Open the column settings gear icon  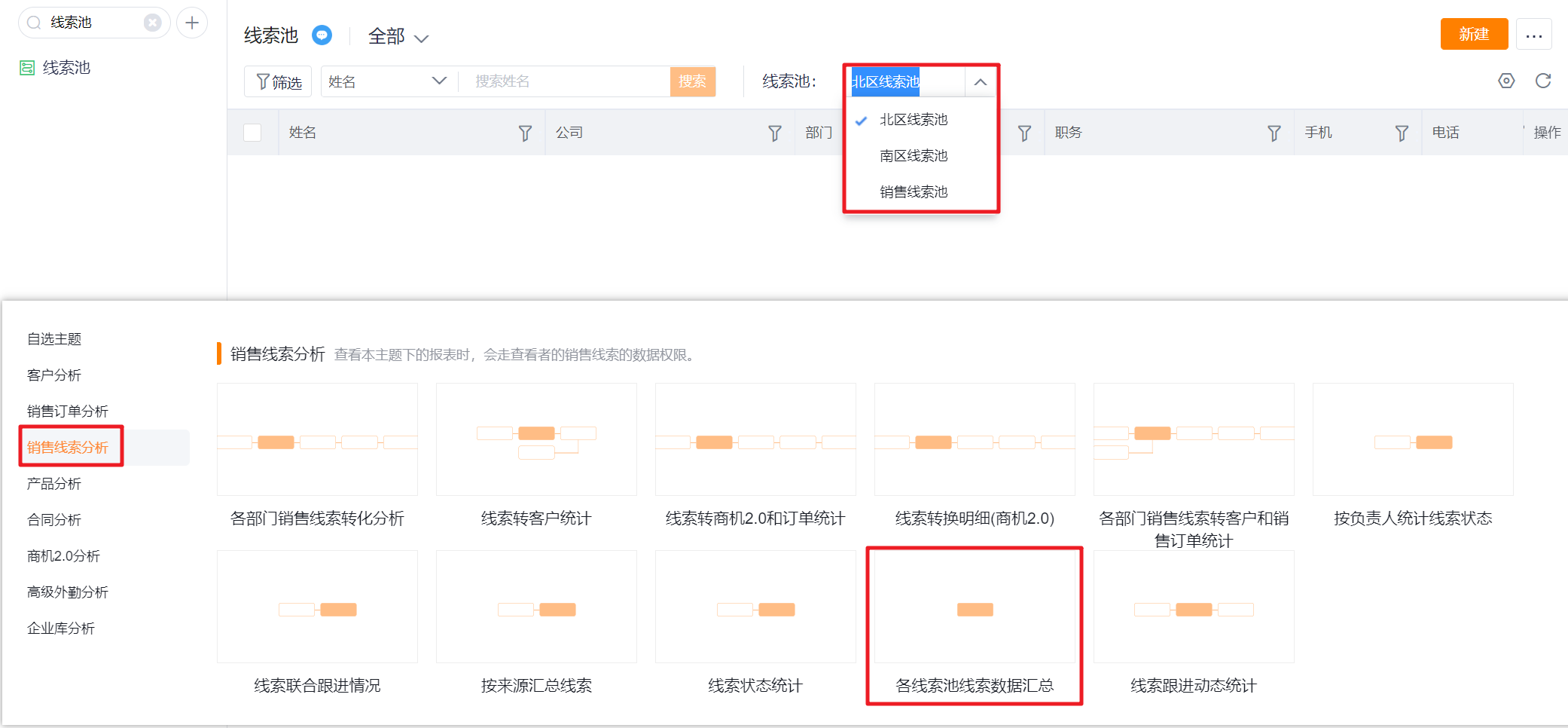tap(1506, 81)
